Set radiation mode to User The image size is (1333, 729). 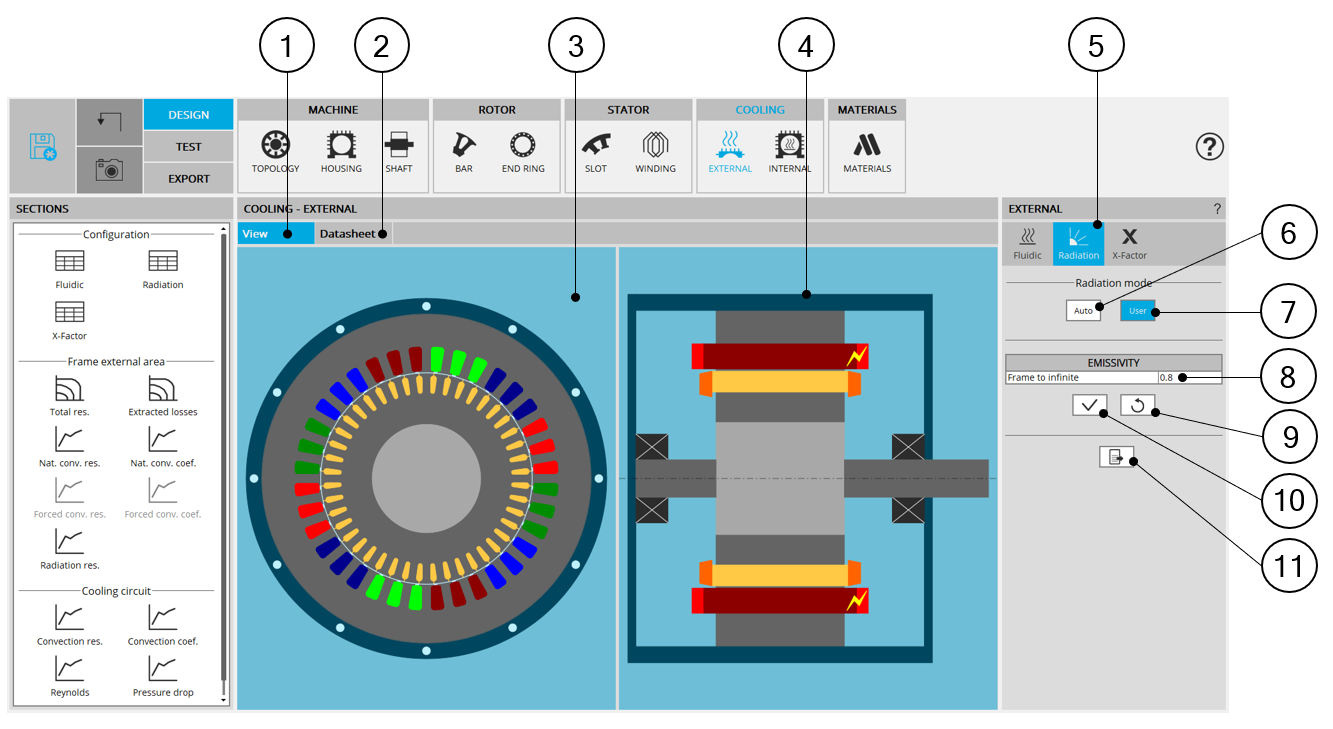coord(1137,311)
